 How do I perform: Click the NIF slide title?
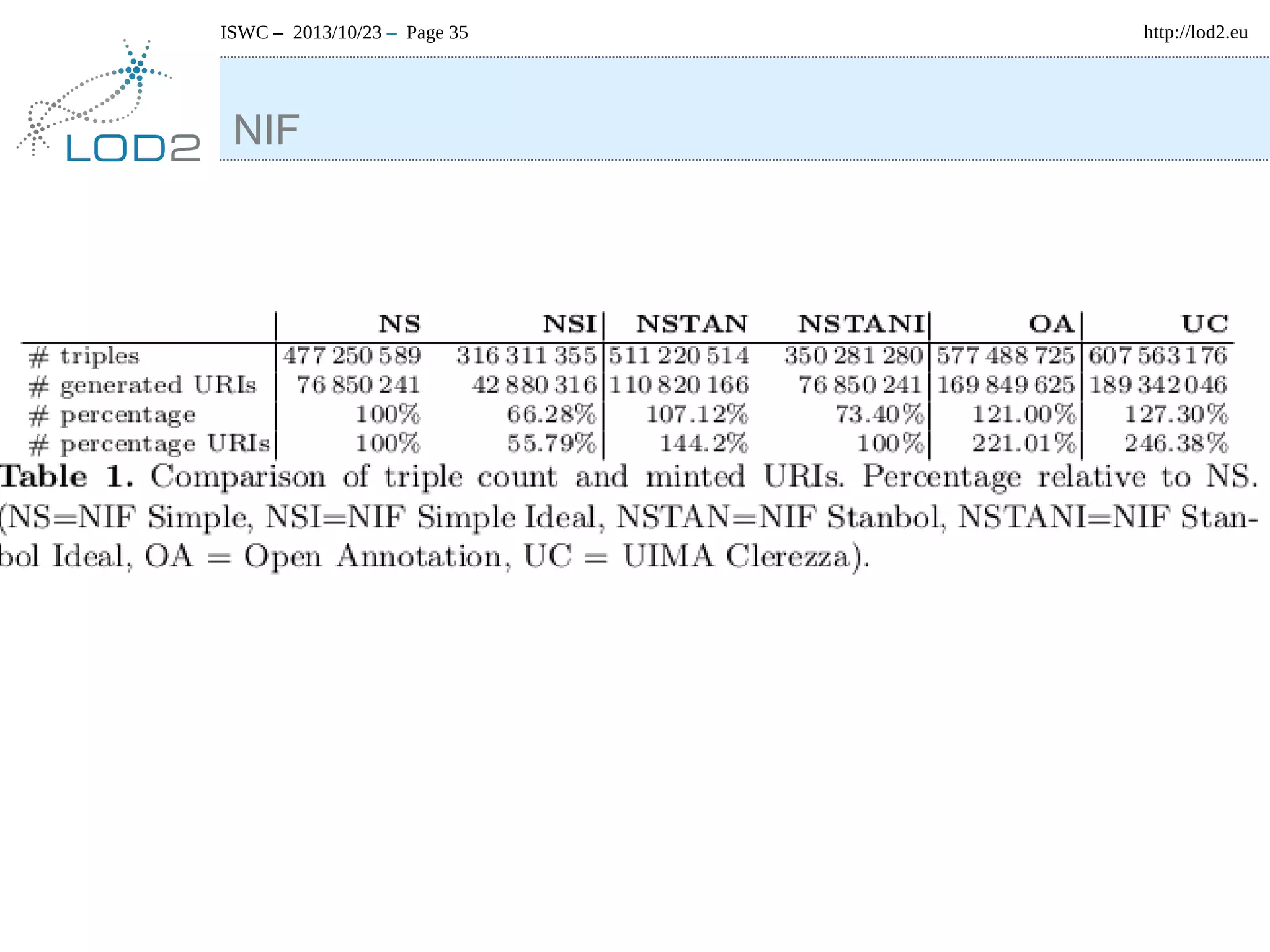(266, 130)
